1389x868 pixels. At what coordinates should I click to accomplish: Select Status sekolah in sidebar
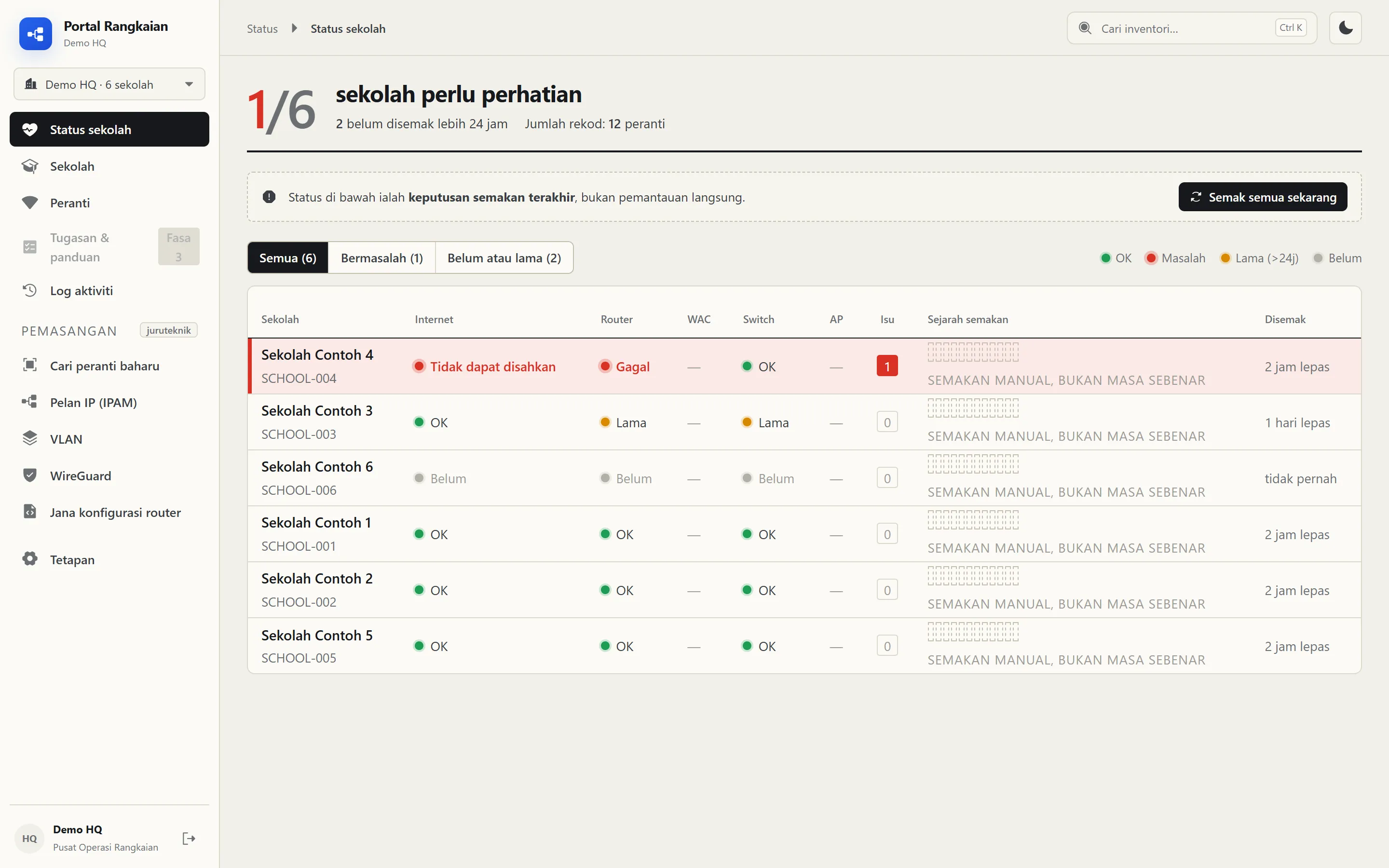click(x=109, y=129)
